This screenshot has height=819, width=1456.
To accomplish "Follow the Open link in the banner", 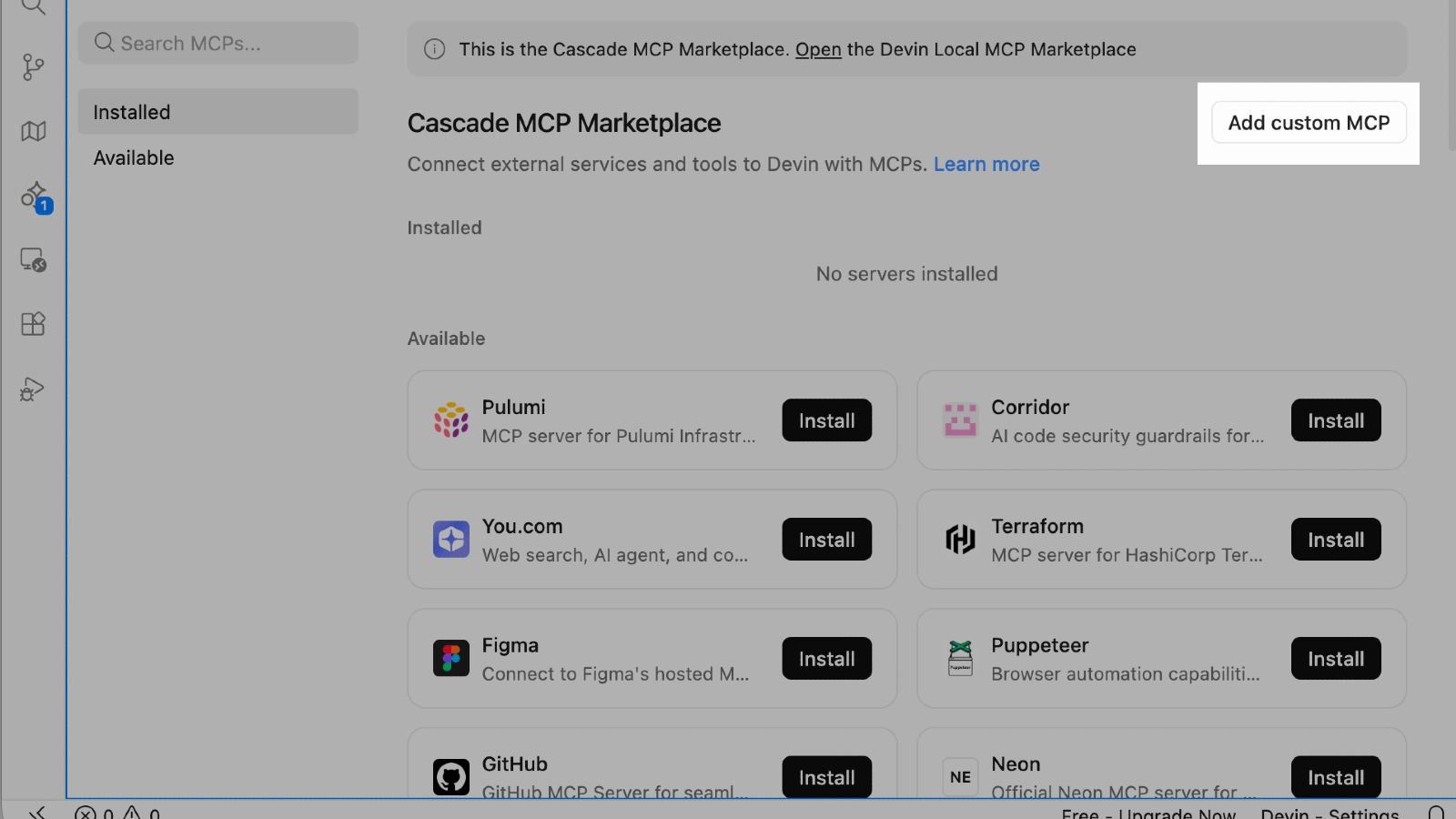I will tap(818, 49).
